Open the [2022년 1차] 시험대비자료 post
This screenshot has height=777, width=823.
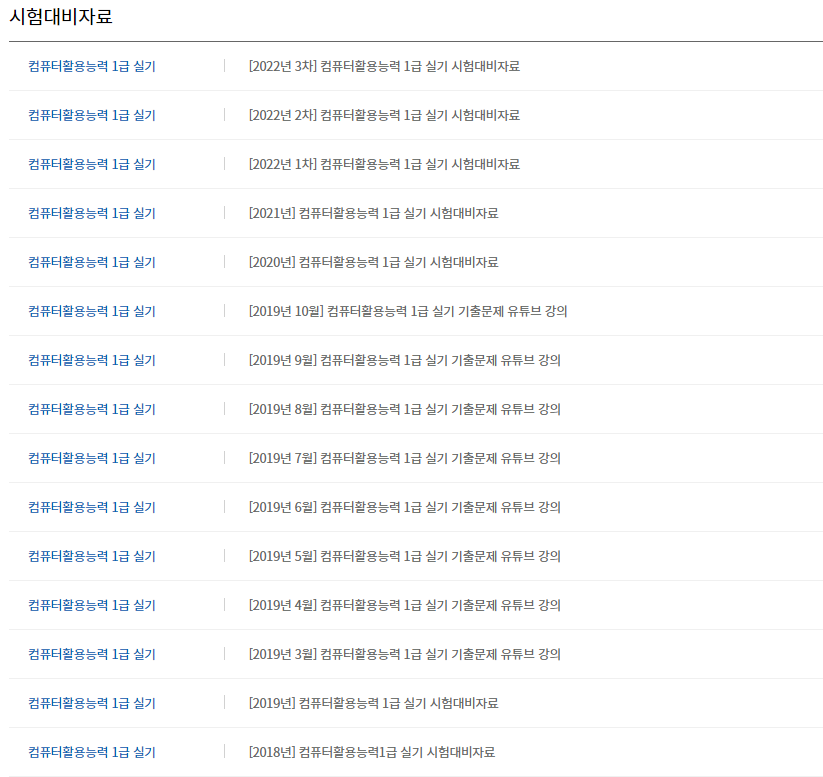(x=384, y=165)
